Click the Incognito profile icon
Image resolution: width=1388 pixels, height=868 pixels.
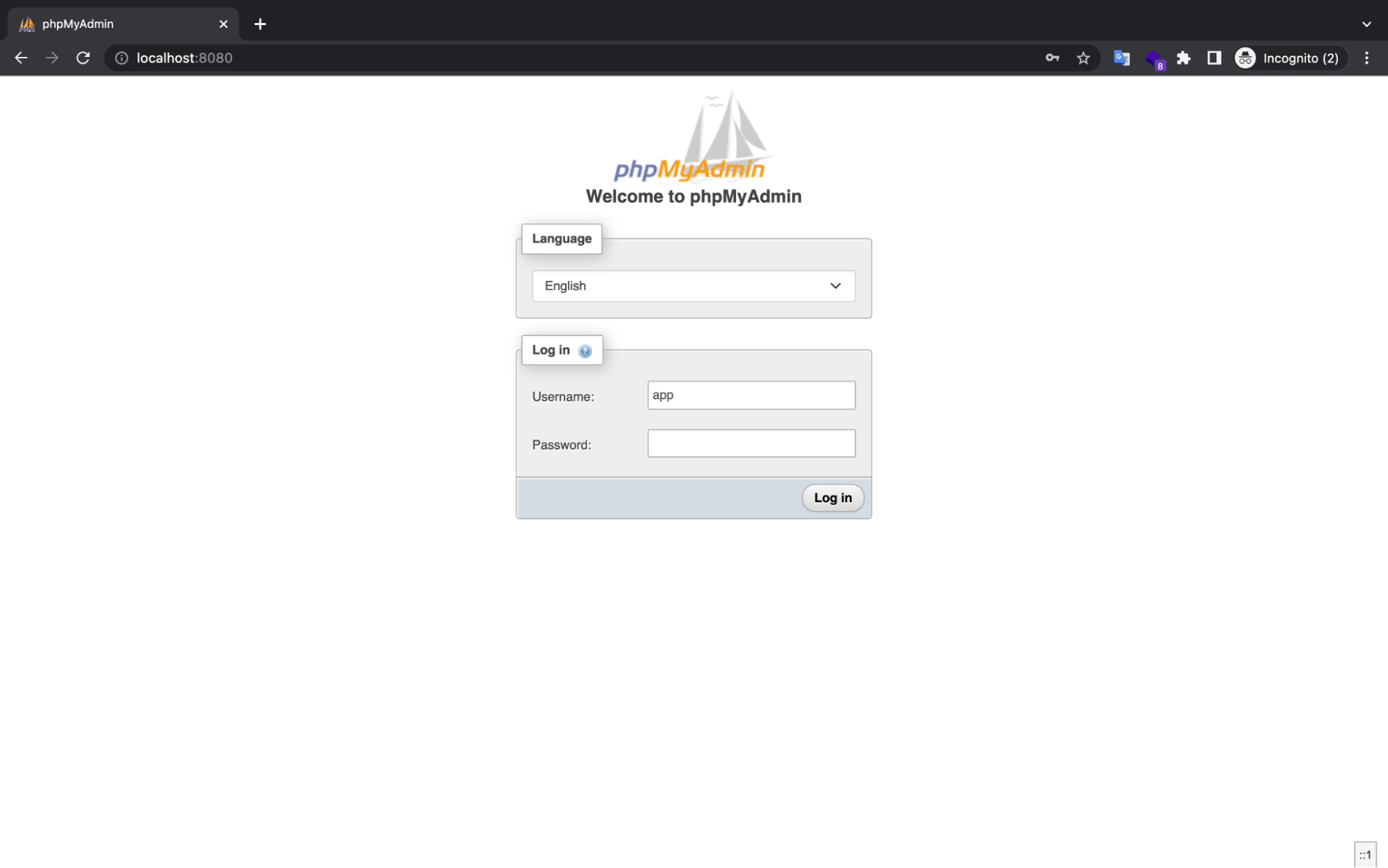click(x=1244, y=58)
